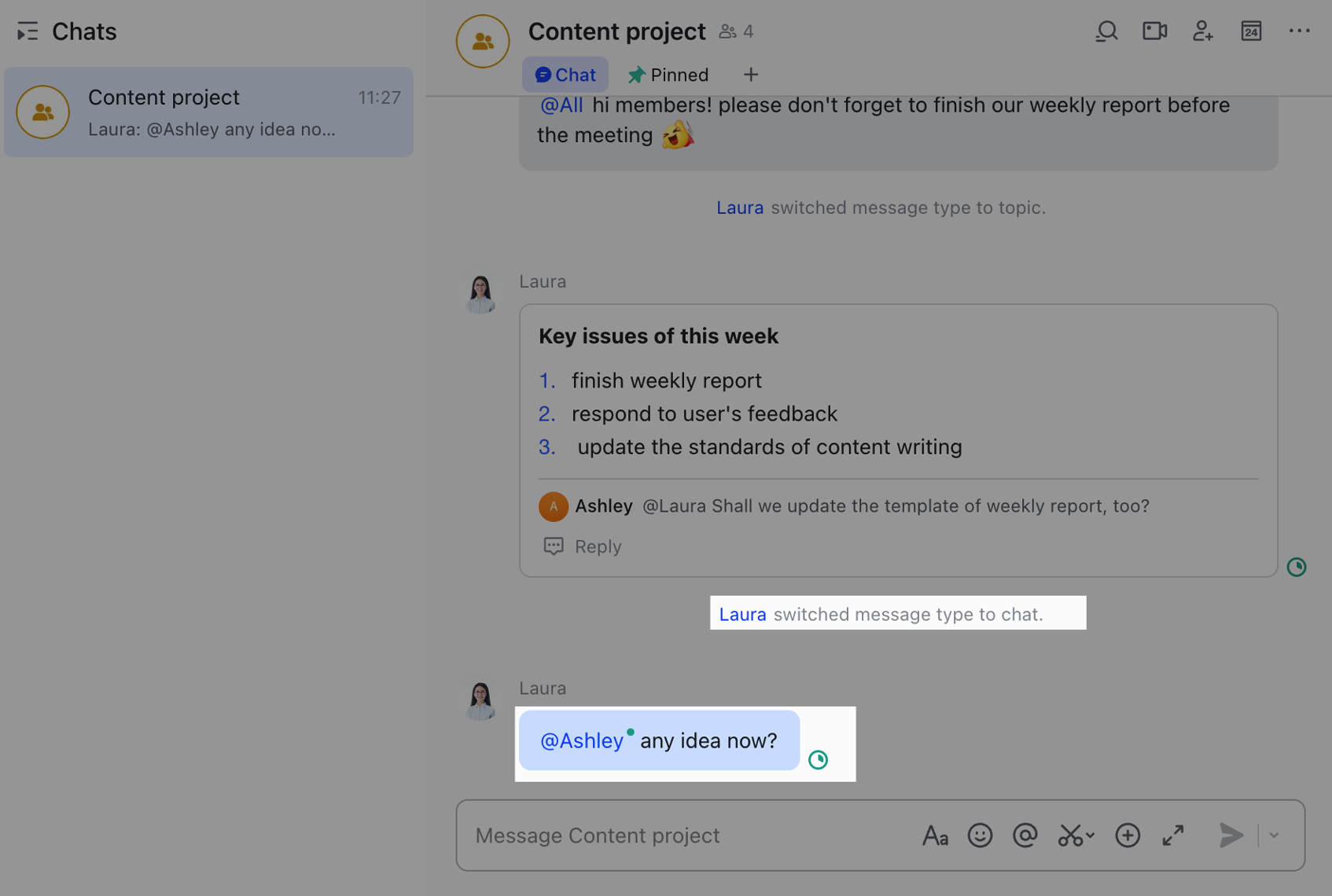Open search in chat header

(1106, 31)
